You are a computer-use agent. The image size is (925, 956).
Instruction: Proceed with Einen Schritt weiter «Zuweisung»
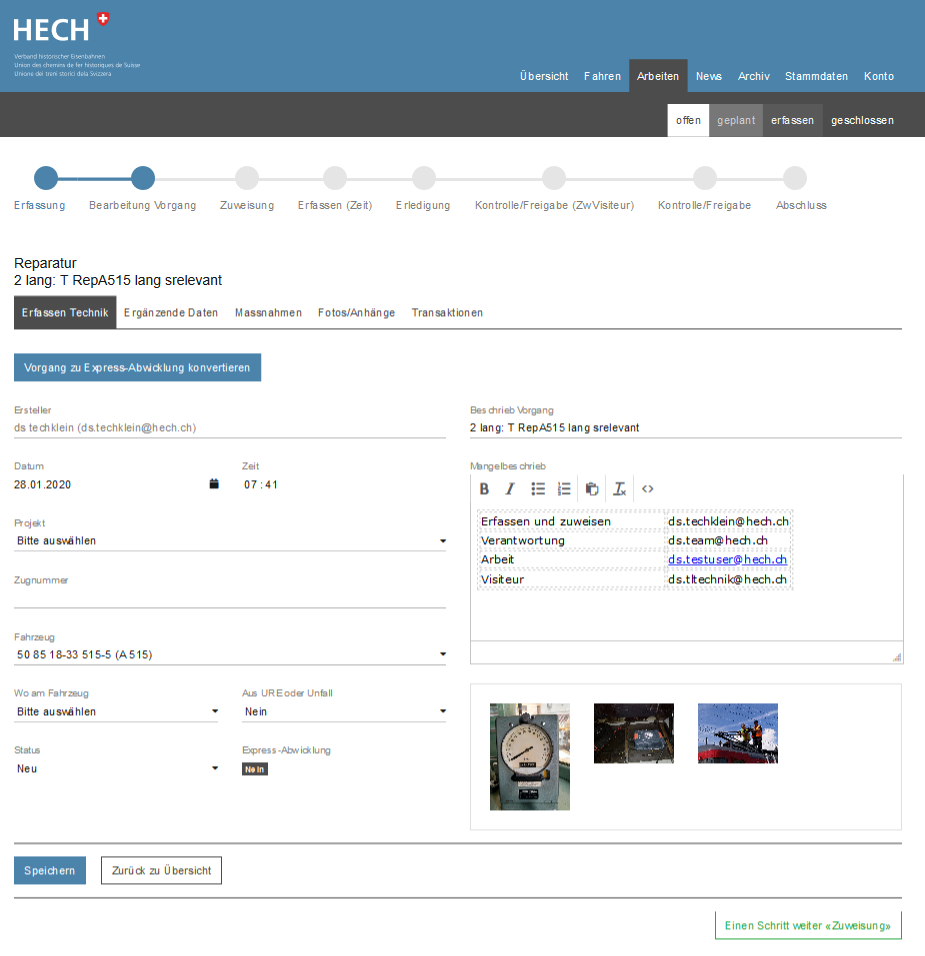coord(808,926)
